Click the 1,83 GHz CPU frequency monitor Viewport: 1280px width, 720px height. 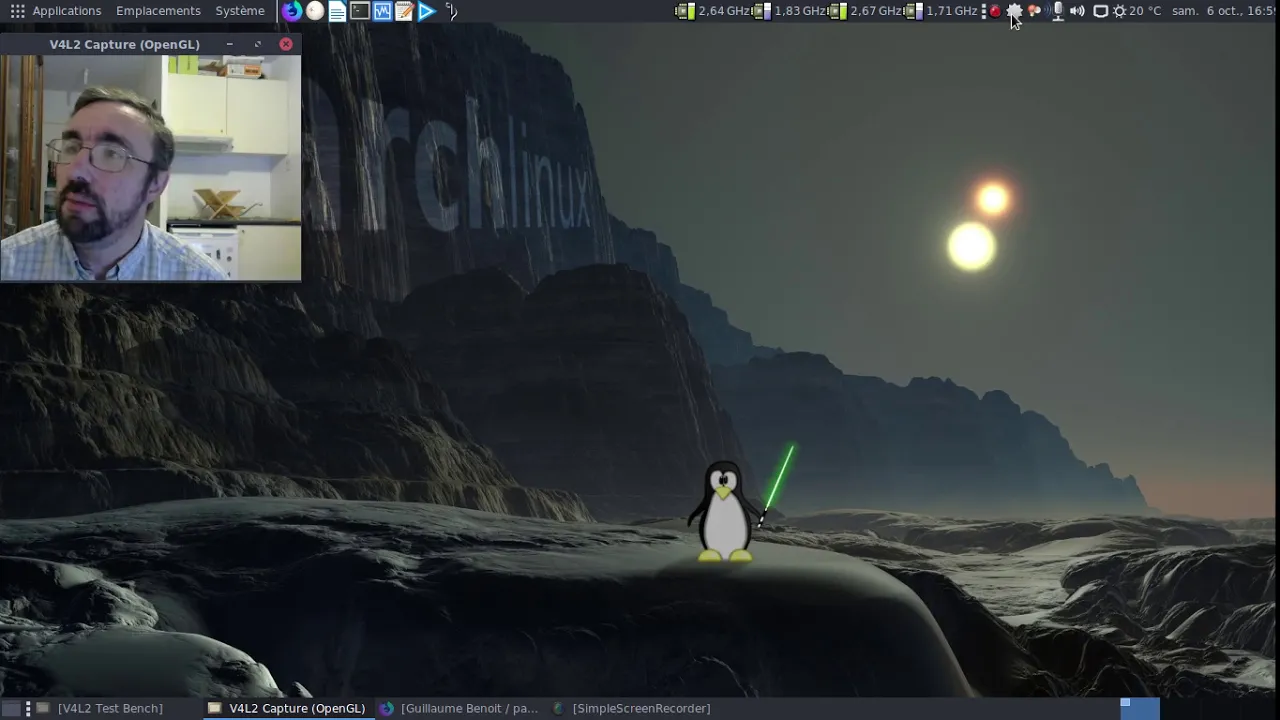pyautogui.click(x=790, y=11)
